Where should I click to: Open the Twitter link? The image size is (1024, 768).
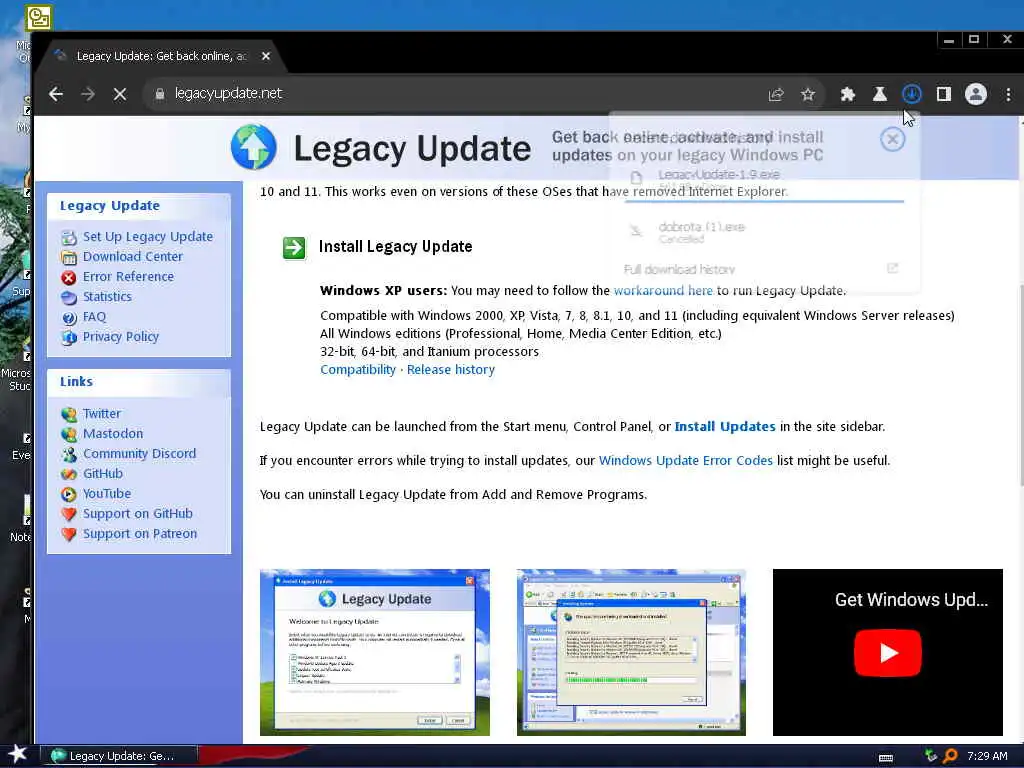(x=102, y=413)
